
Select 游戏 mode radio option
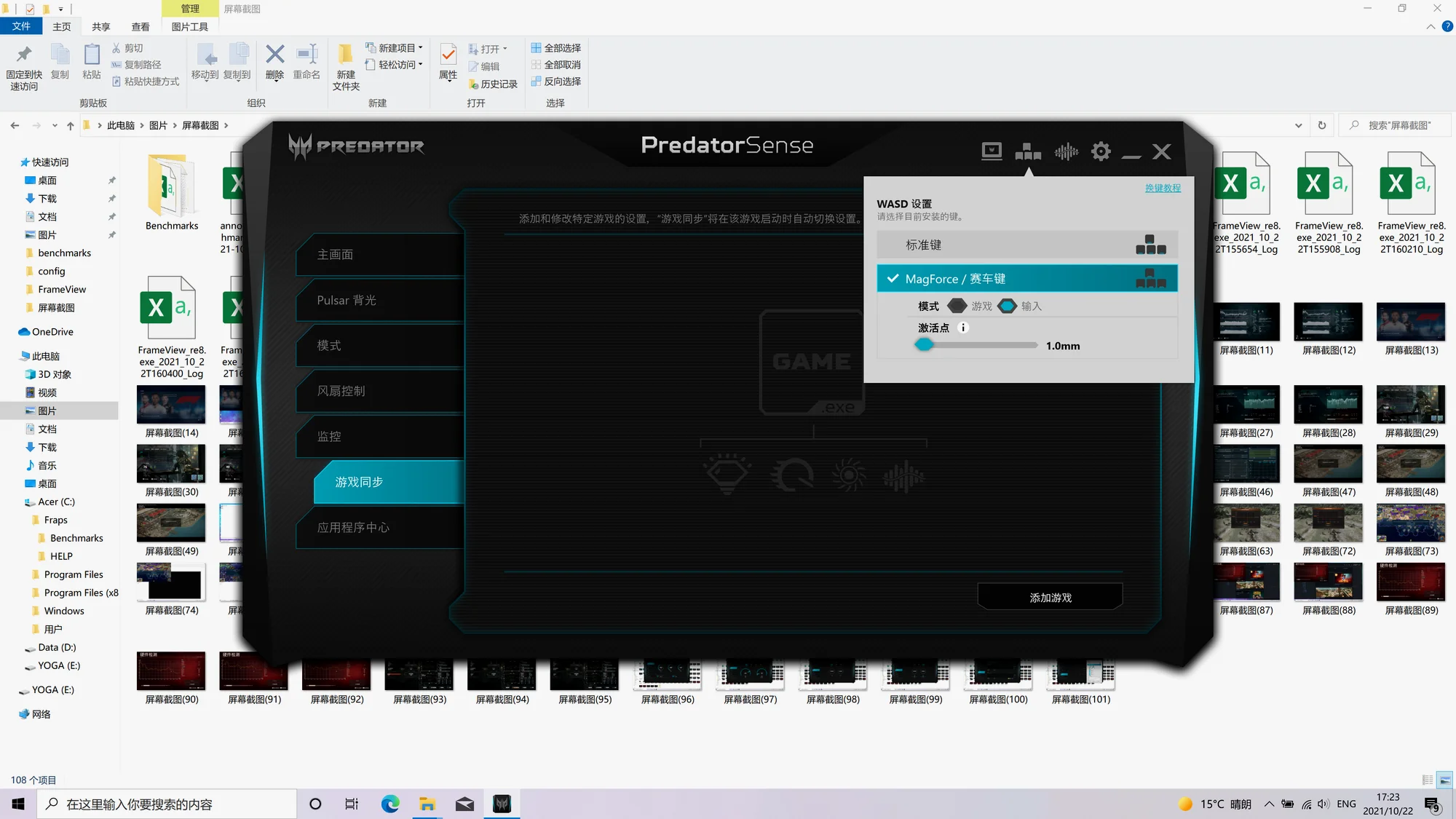(970, 306)
